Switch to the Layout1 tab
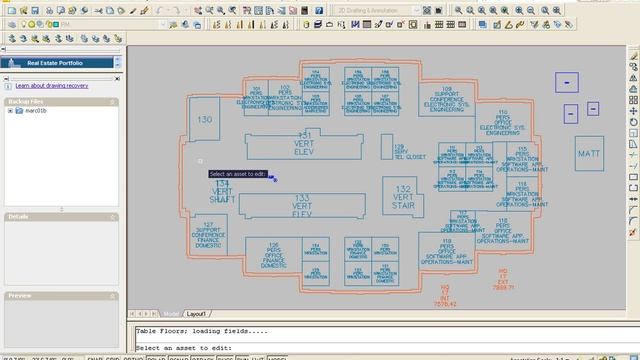 point(196,314)
